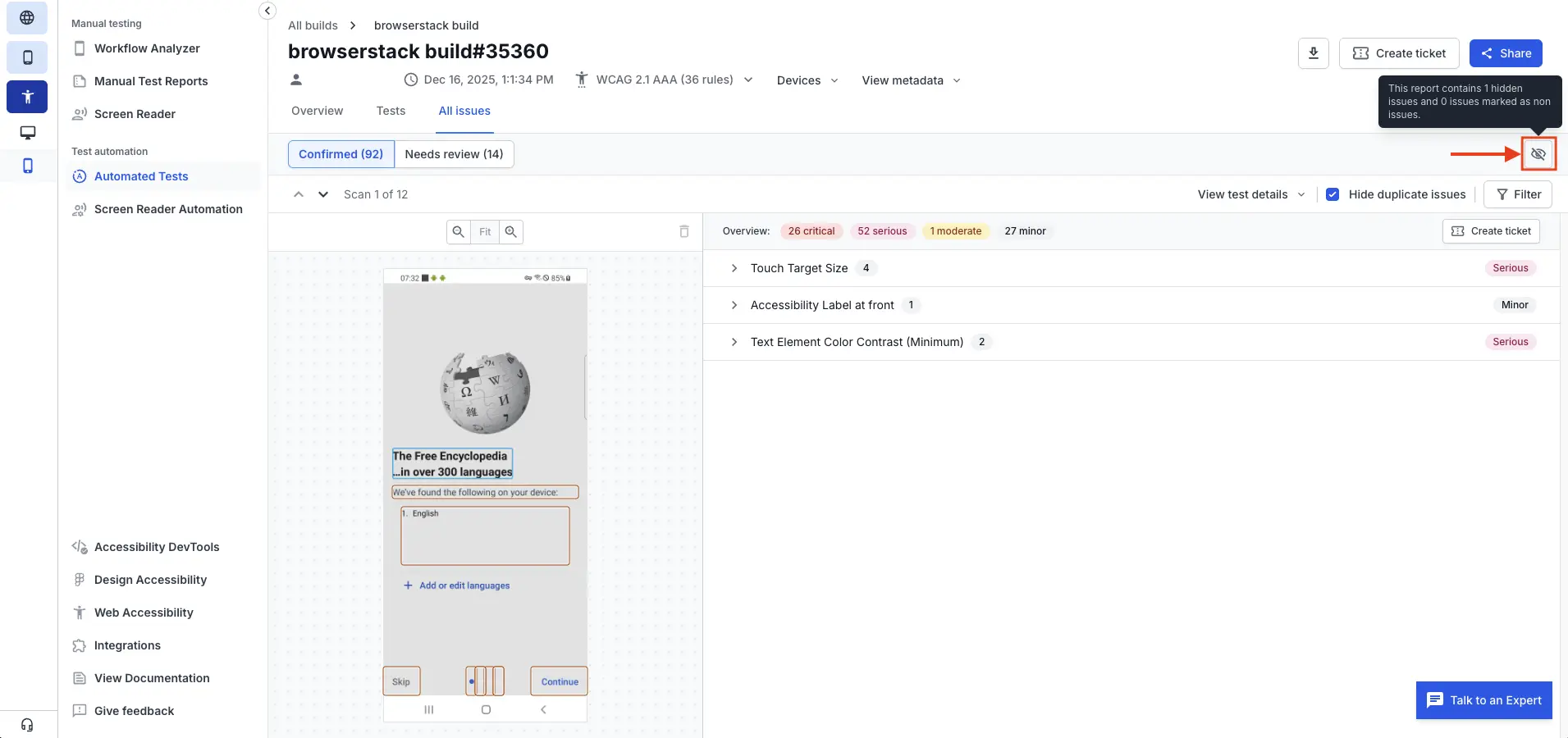This screenshot has height=738, width=1568.
Task: Toggle hidden issues visibility eye icon
Action: point(1538,154)
